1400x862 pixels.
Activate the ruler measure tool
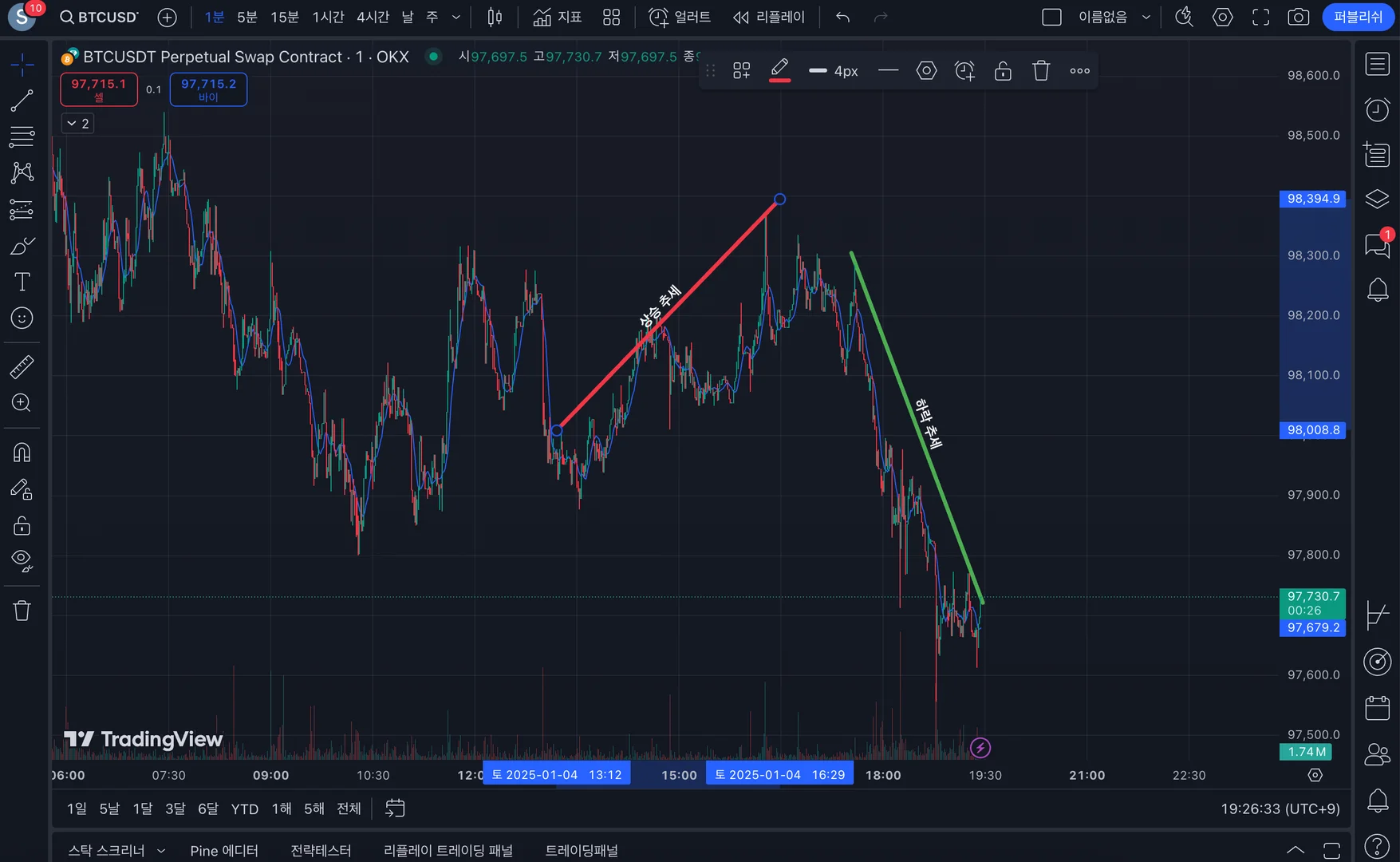tap(22, 366)
